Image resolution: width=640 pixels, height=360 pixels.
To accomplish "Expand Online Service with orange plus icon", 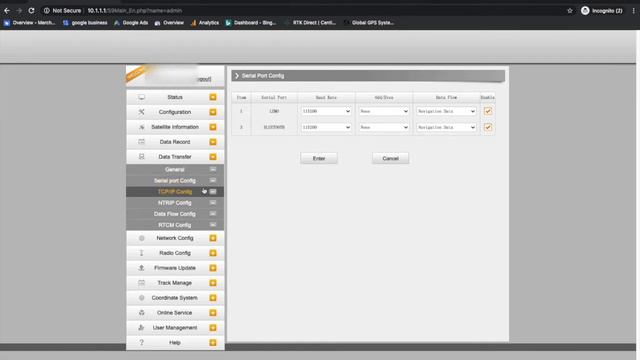I will [213, 313].
